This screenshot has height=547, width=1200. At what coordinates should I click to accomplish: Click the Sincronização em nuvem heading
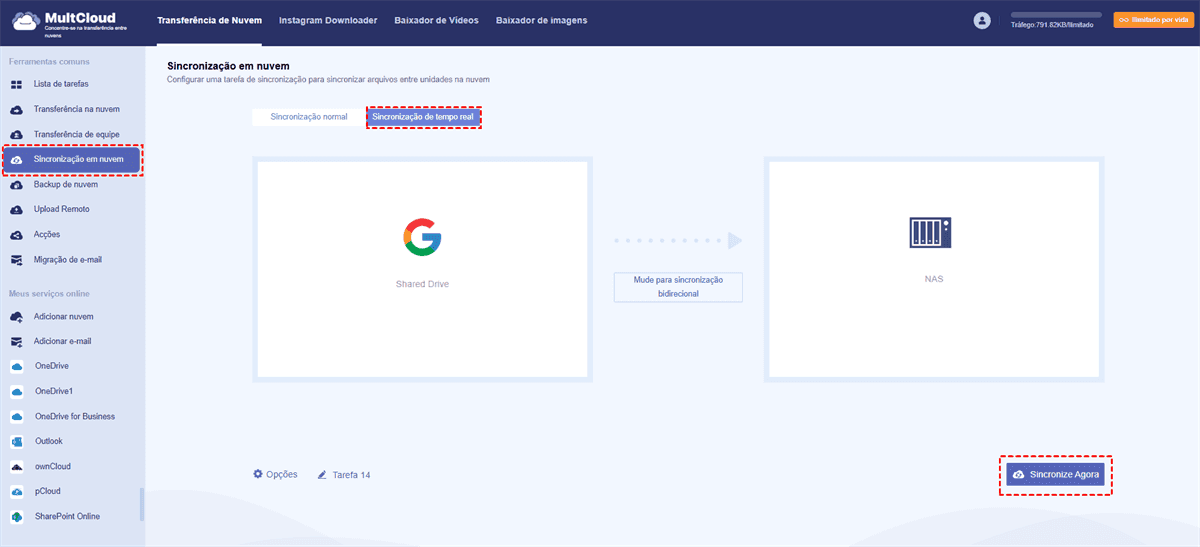[228, 66]
